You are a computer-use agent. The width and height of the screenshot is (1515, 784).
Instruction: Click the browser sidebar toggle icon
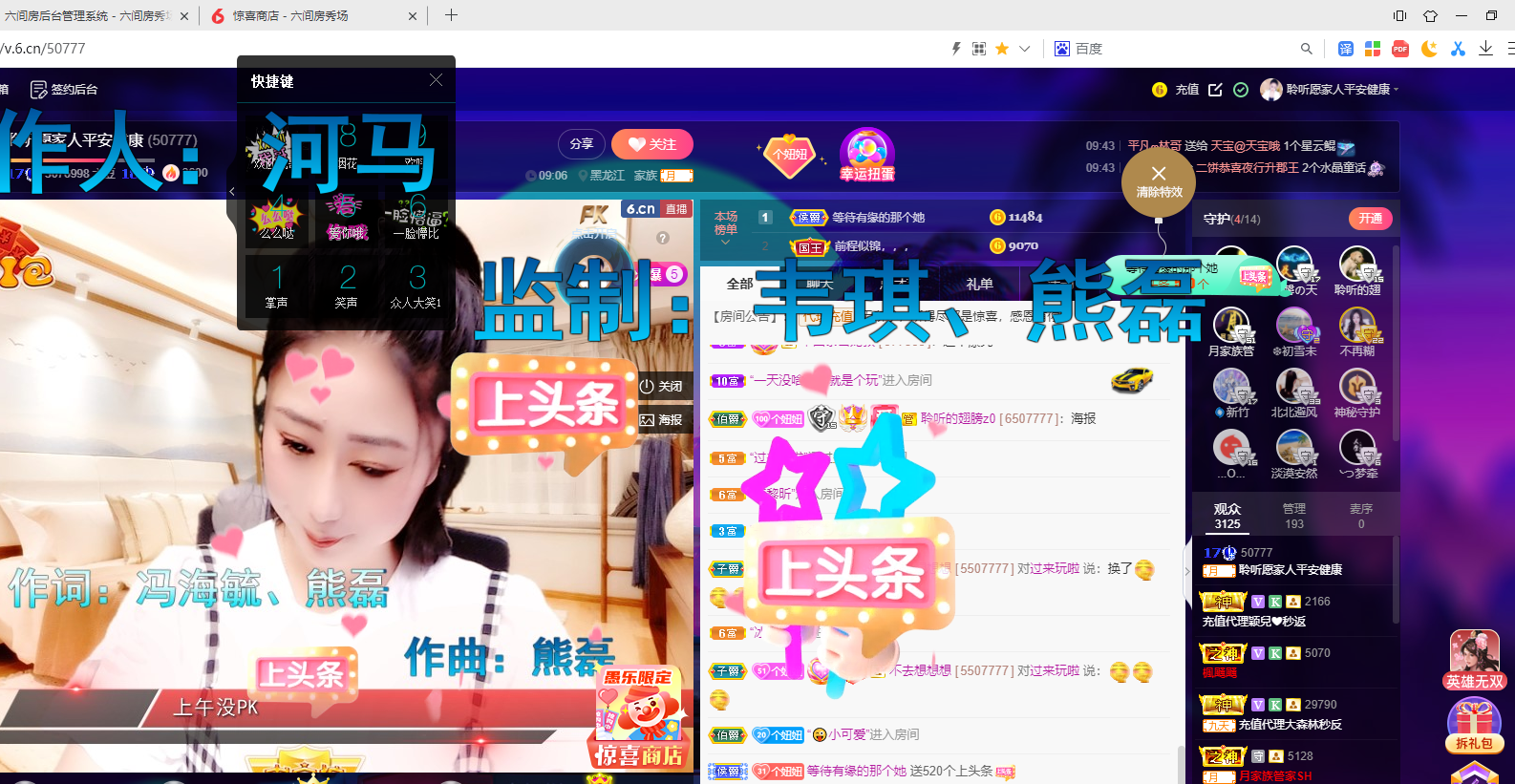point(1399,15)
